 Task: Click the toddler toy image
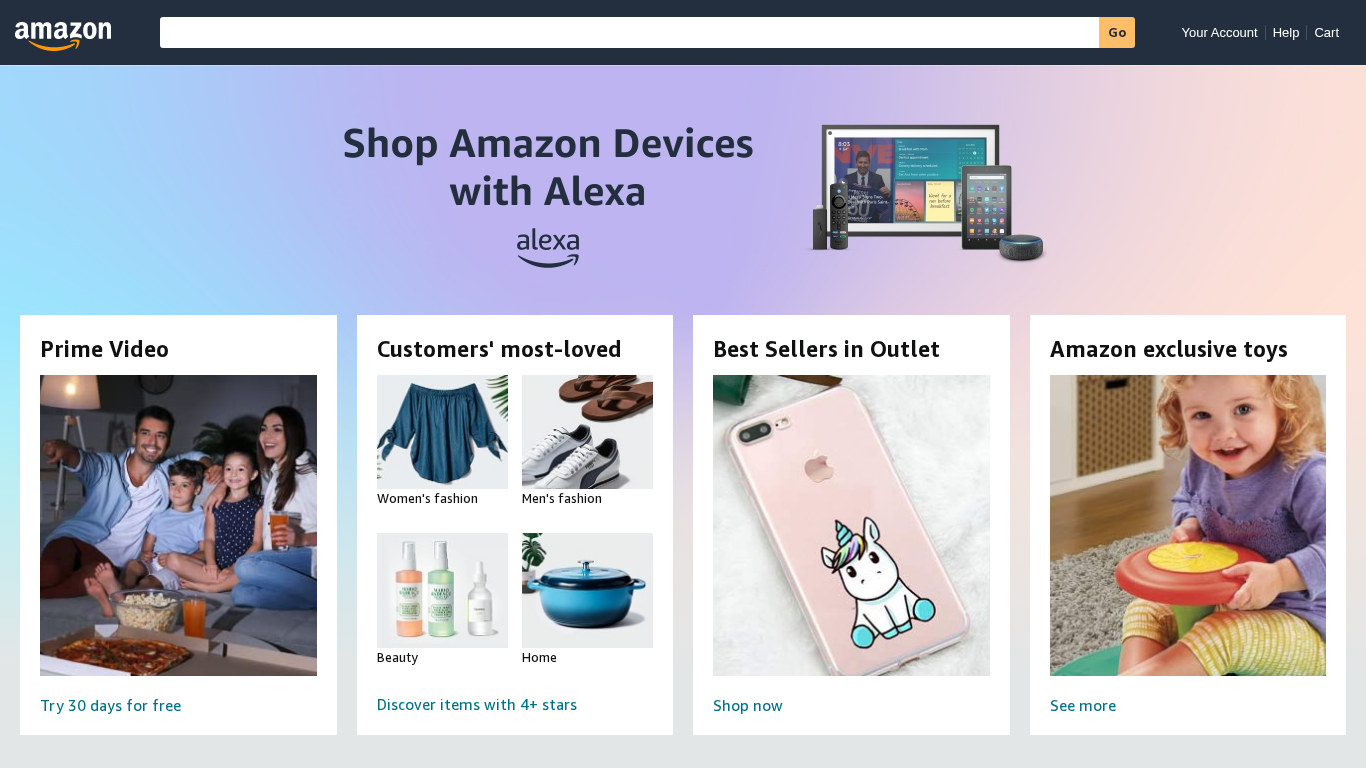(x=1188, y=525)
